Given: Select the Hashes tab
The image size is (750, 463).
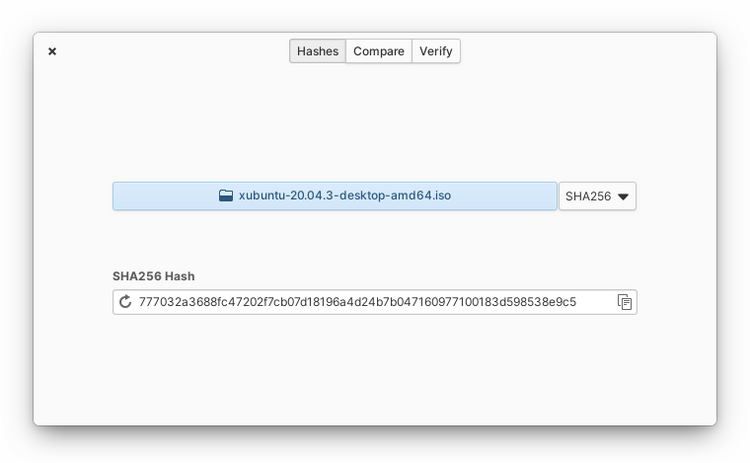Looking at the screenshot, I should [x=318, y=51].
